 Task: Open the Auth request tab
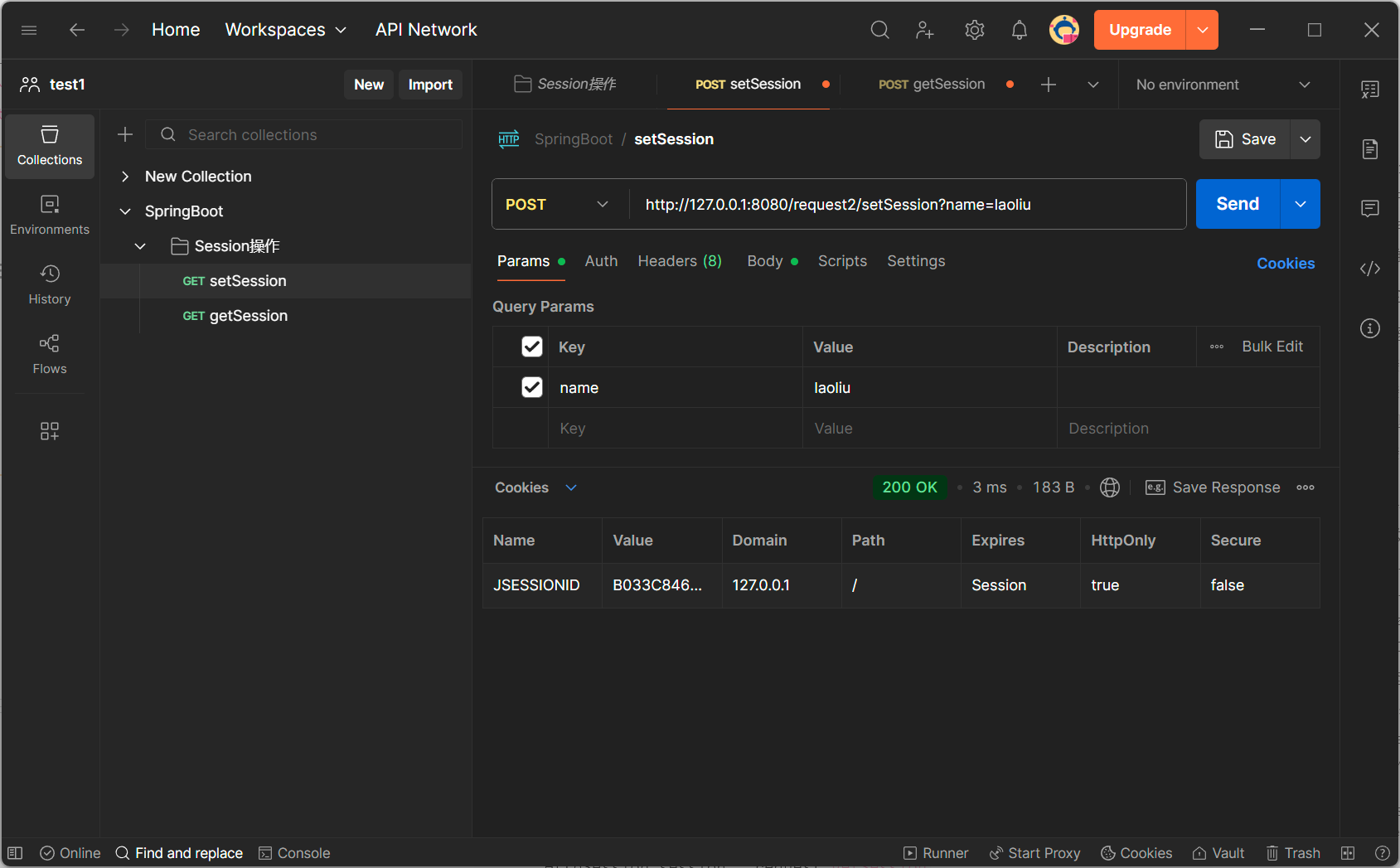601,261
